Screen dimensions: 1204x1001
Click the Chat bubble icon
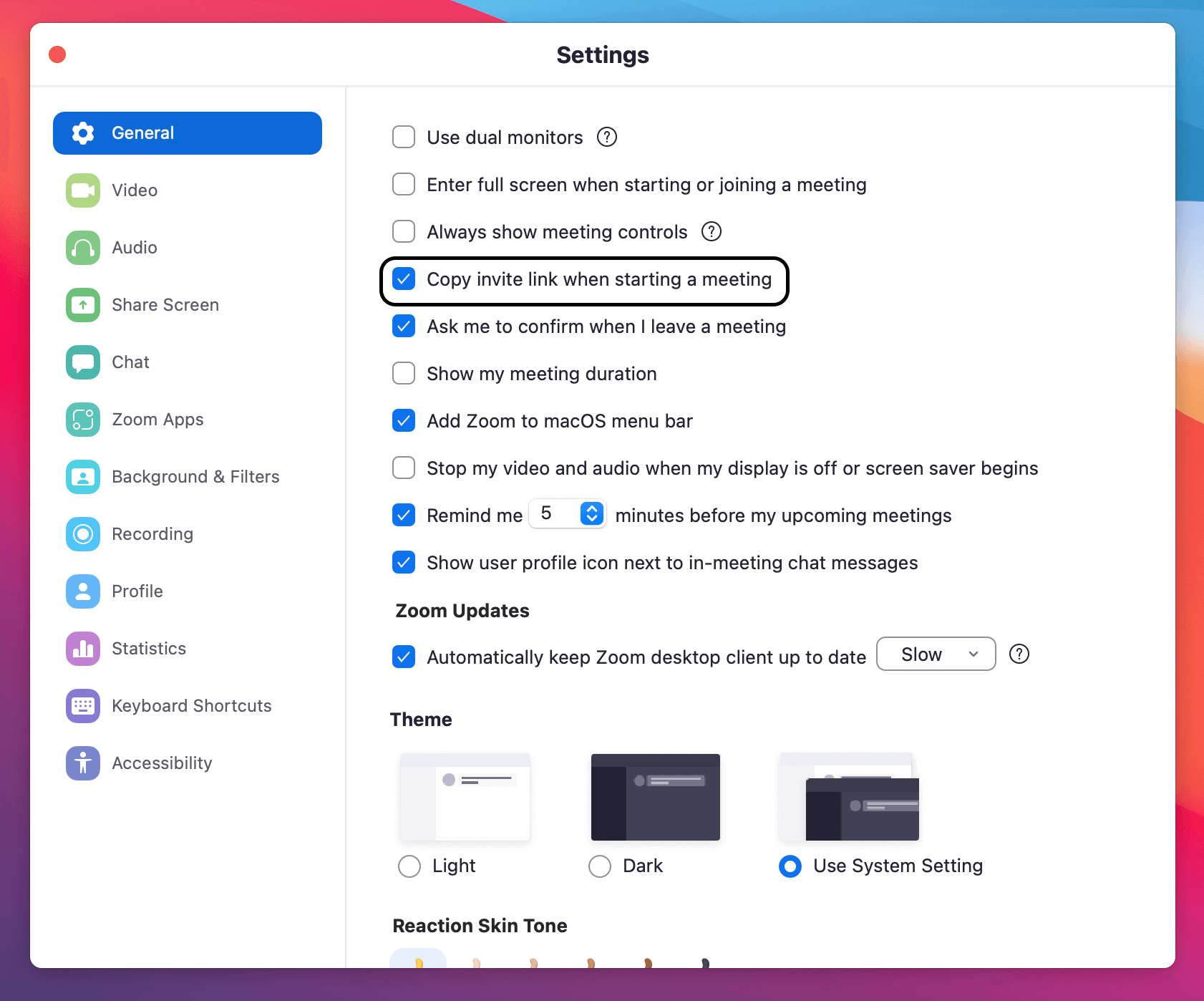[x=83, y=362]
